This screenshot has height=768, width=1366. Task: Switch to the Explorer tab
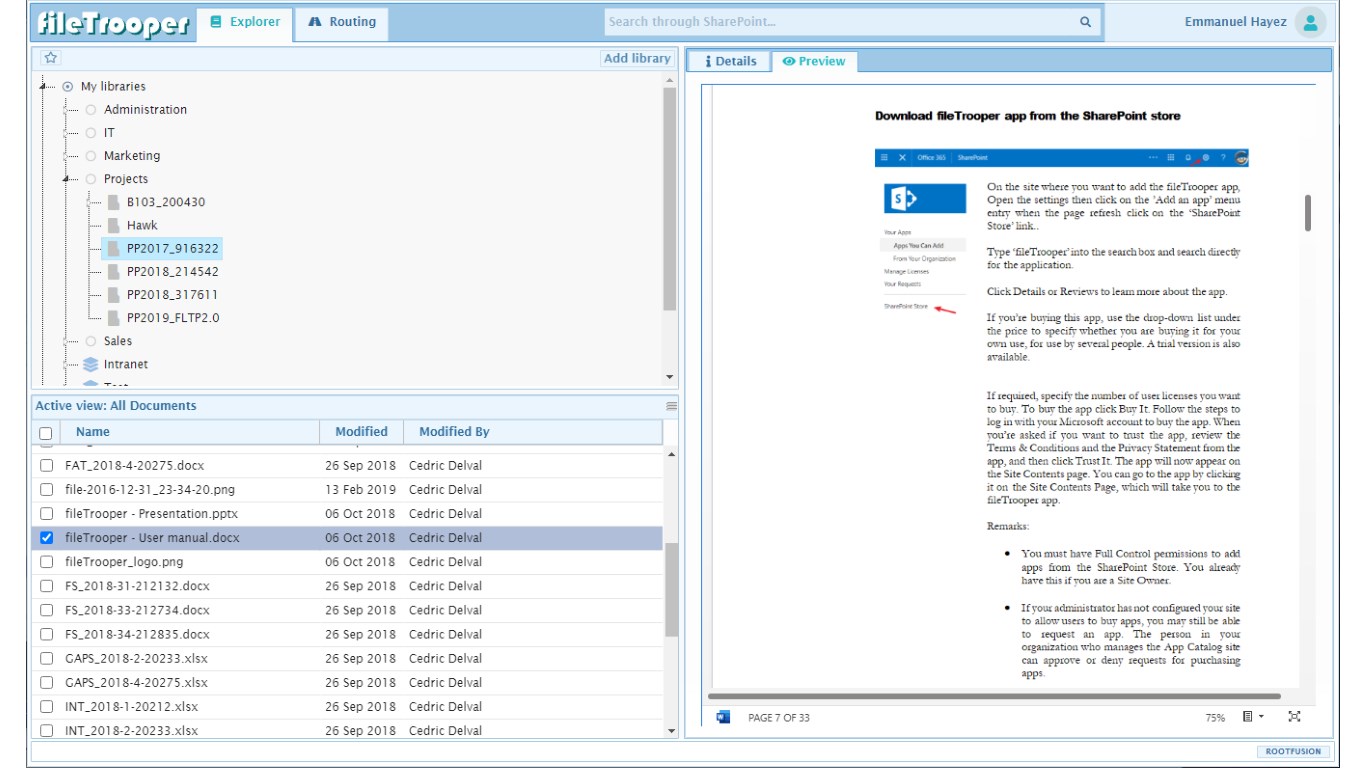pyautogui.click(x=245, y=22)
